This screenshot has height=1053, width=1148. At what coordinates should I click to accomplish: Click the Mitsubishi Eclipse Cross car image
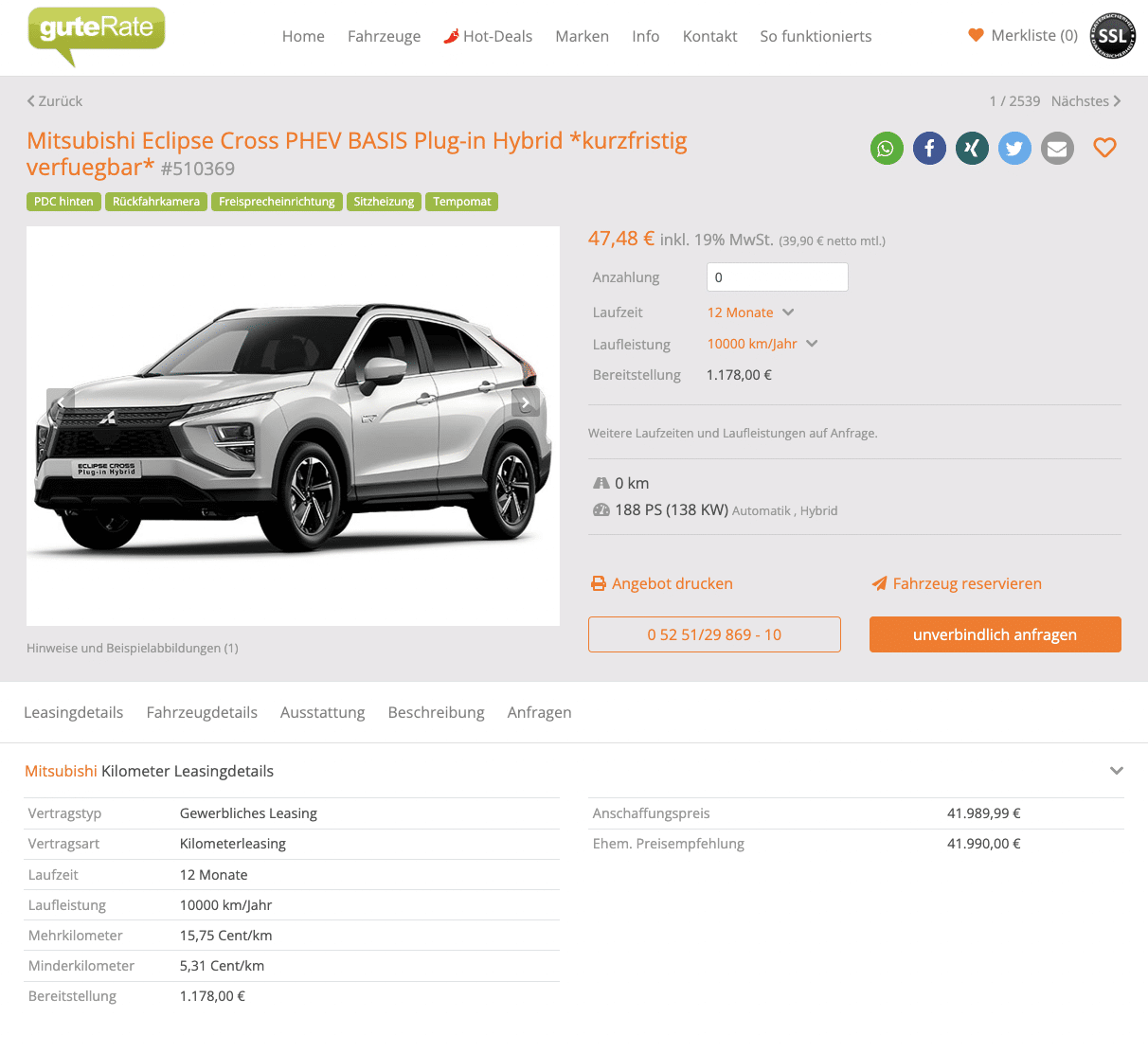(x=293, y=426)
